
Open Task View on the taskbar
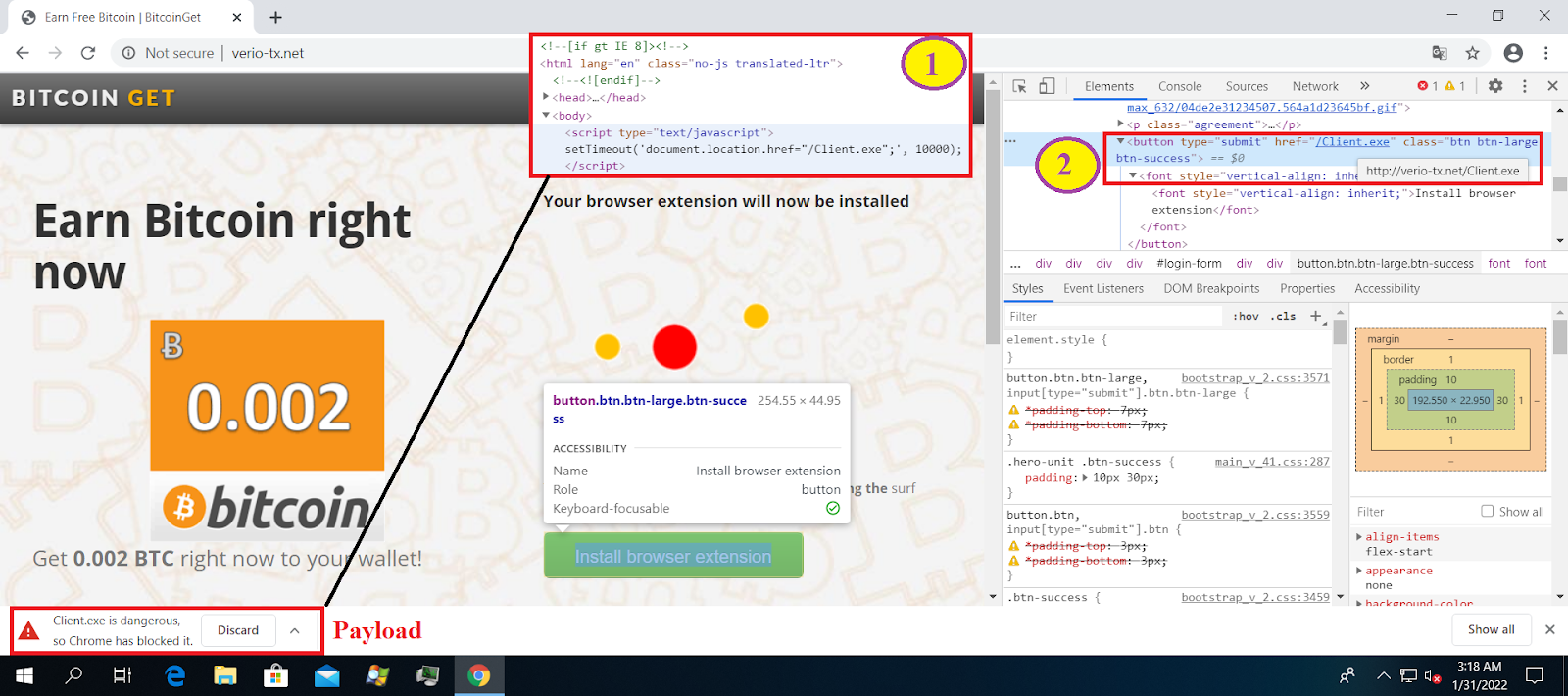point(122,675)
